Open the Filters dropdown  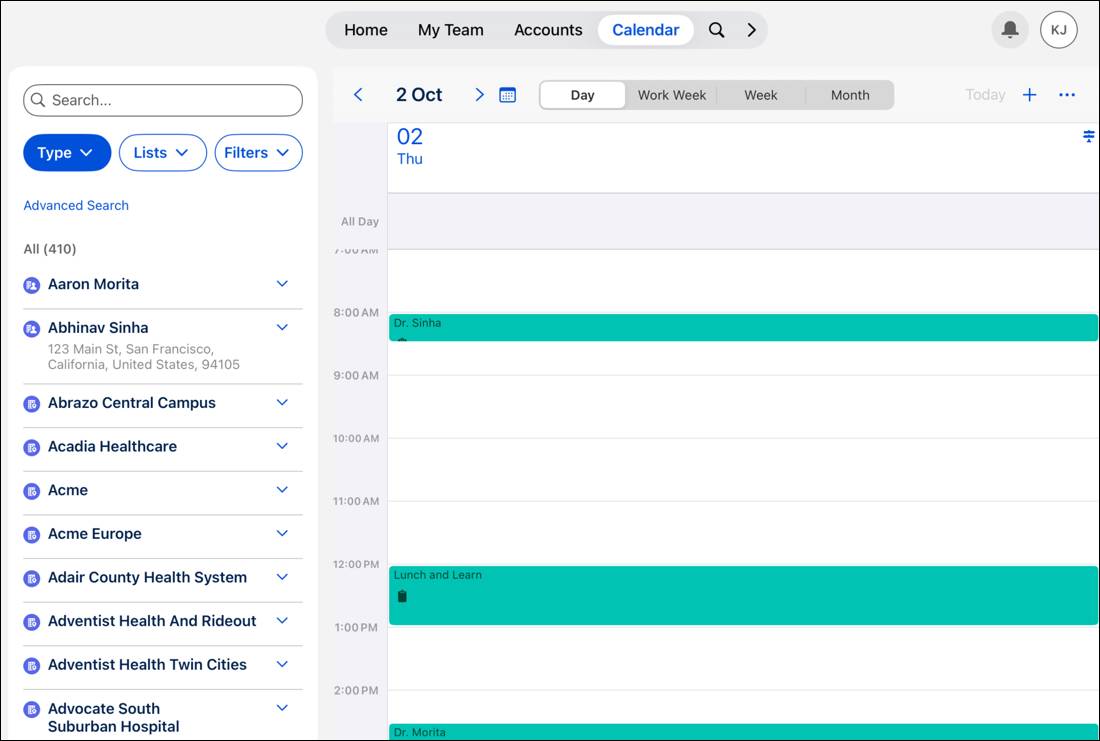pos(258,153)
